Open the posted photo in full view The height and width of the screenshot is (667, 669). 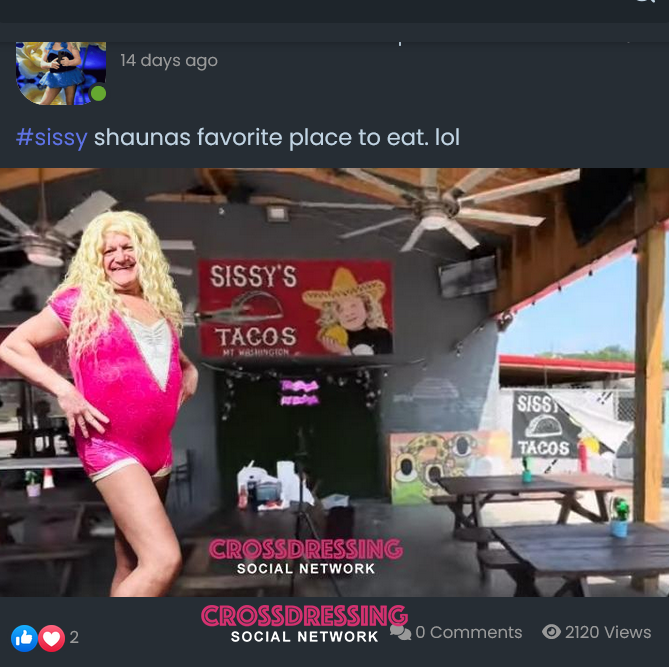pos(334,382)
